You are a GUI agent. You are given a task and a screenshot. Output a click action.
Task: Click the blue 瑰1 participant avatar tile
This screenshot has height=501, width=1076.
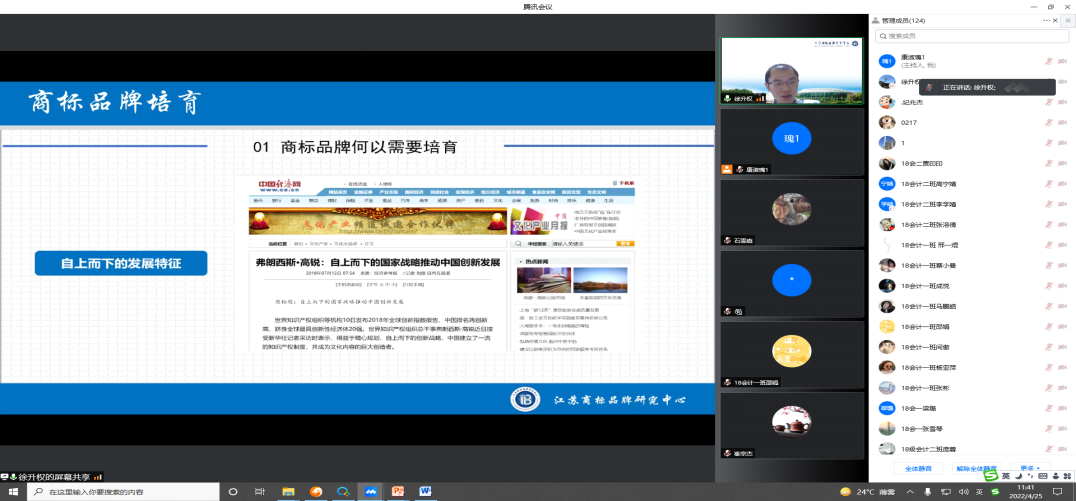tap(792, 138)
